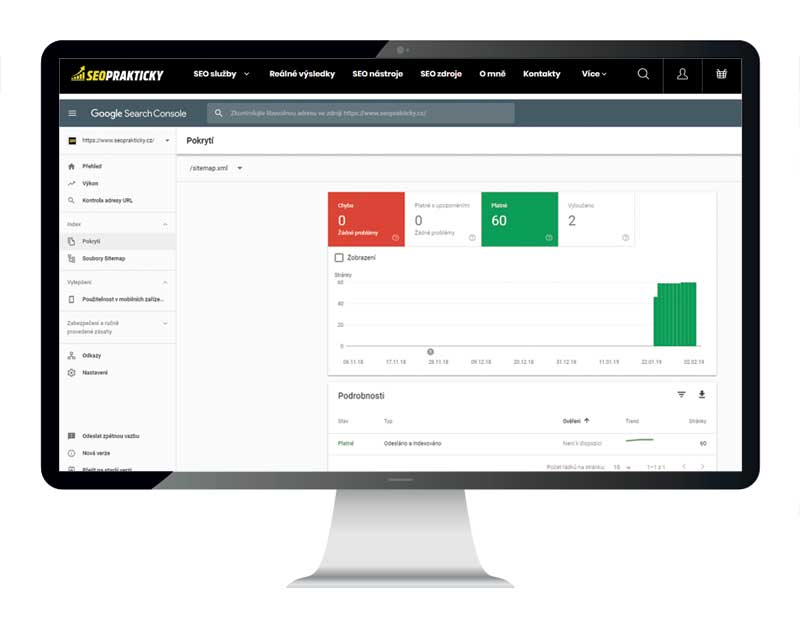The height and width of the screenshot is (622, 800).
Task: Open the website search magnifier icon
Action: click(x=643, y=74)
